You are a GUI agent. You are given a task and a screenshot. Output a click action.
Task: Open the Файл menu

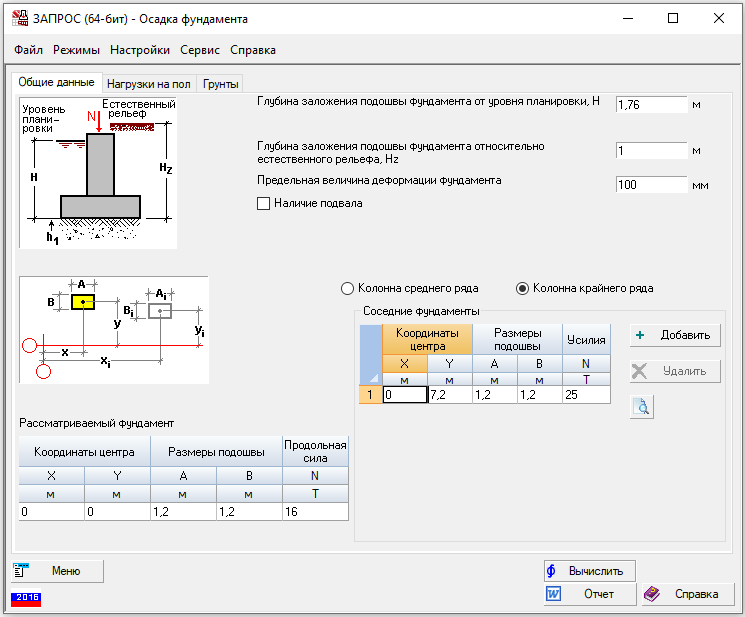pos(28,50)
